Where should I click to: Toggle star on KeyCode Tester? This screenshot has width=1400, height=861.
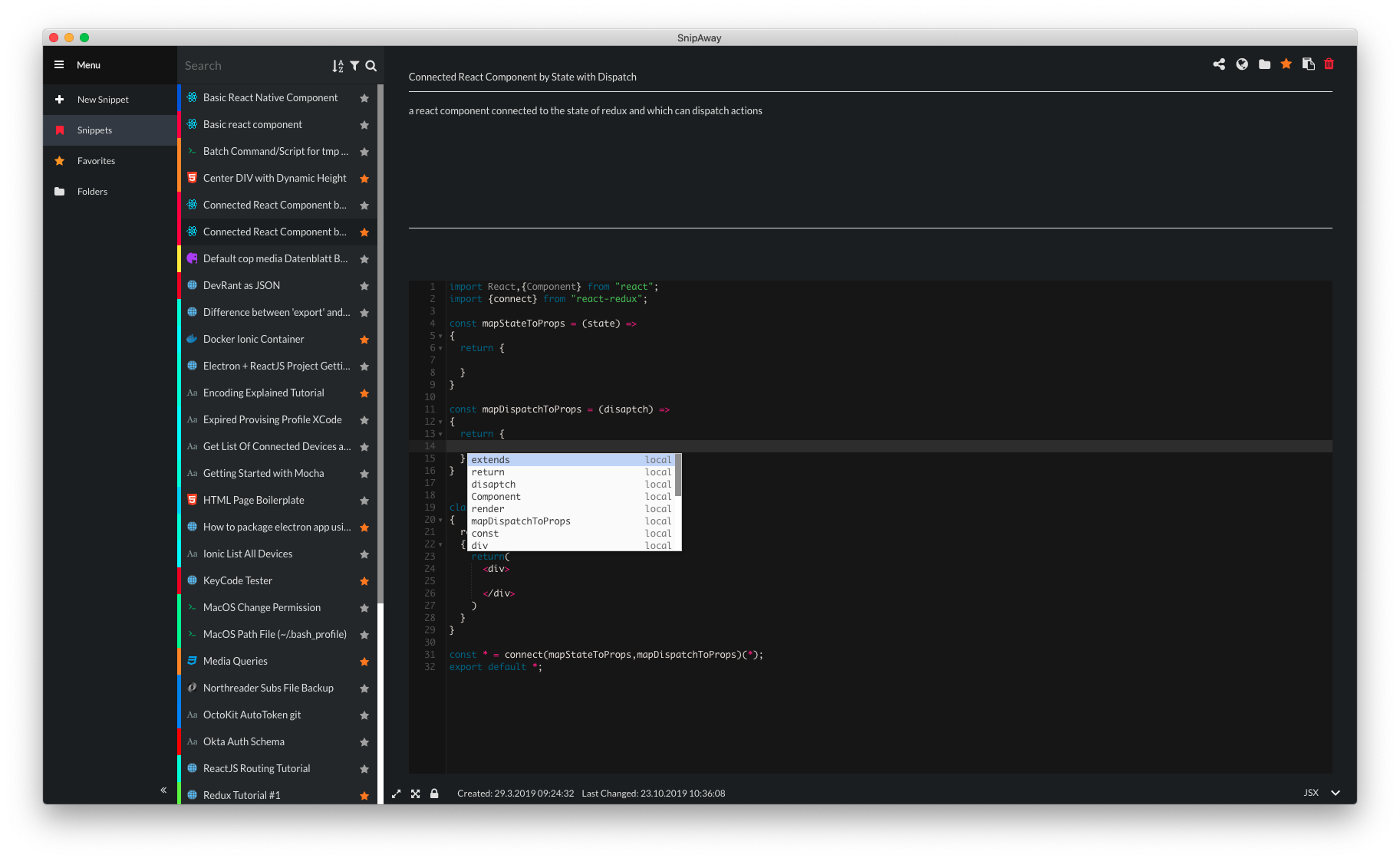(x=364, y=581)
